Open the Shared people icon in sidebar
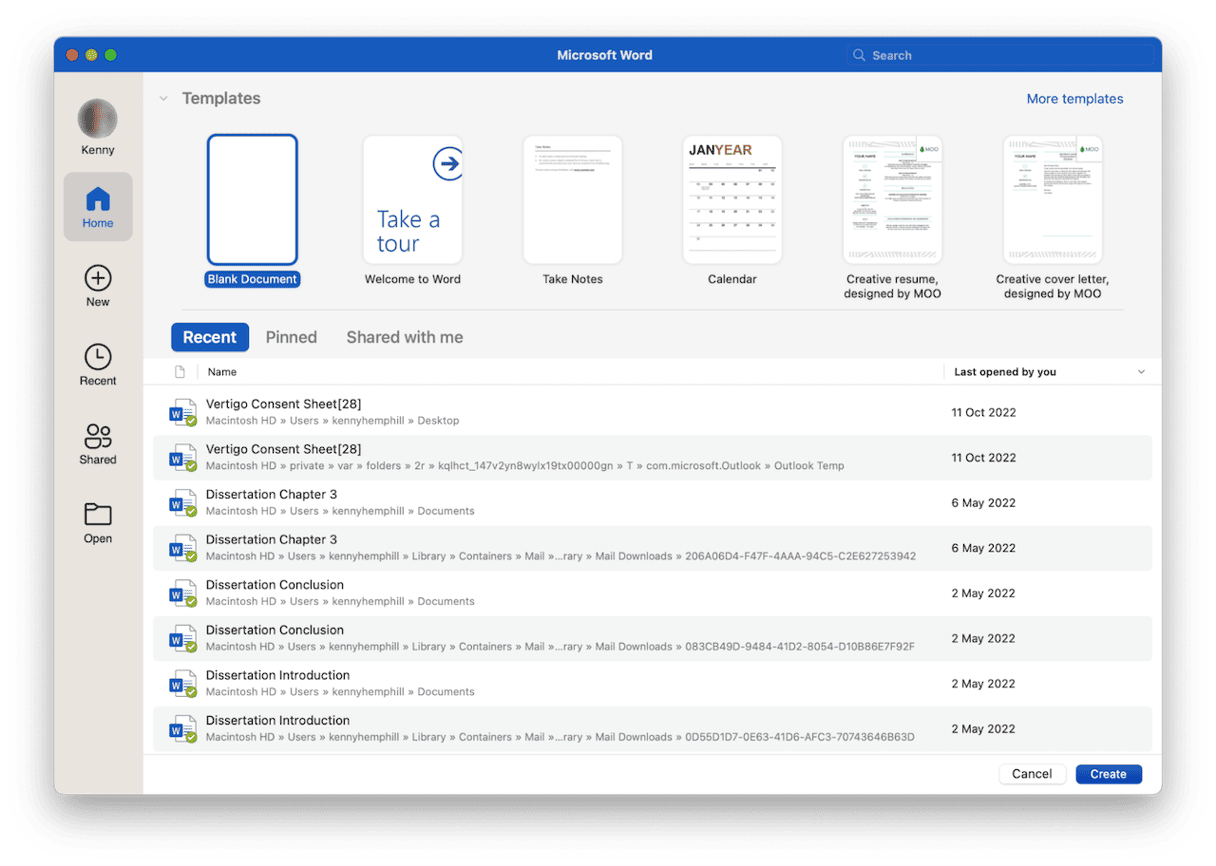Screen dimensions: 1216x866 click(x=98, y=437)
